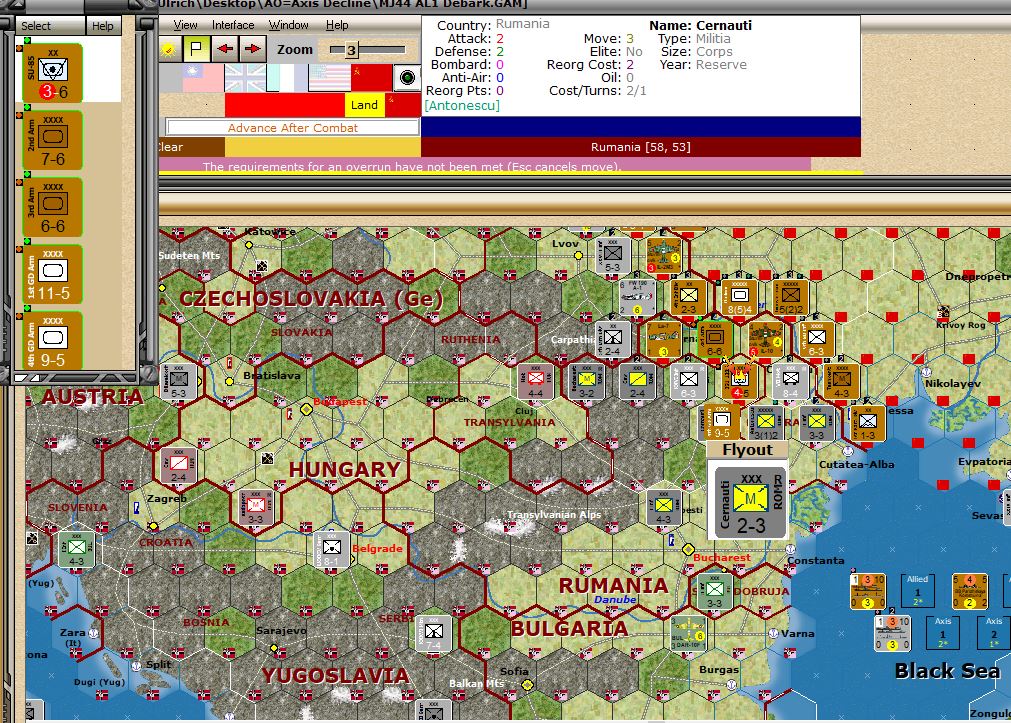This screenshot has height=723, width=1011.
Task: Click the 4-3 yellow unit in Rumania
Action: 663,508
